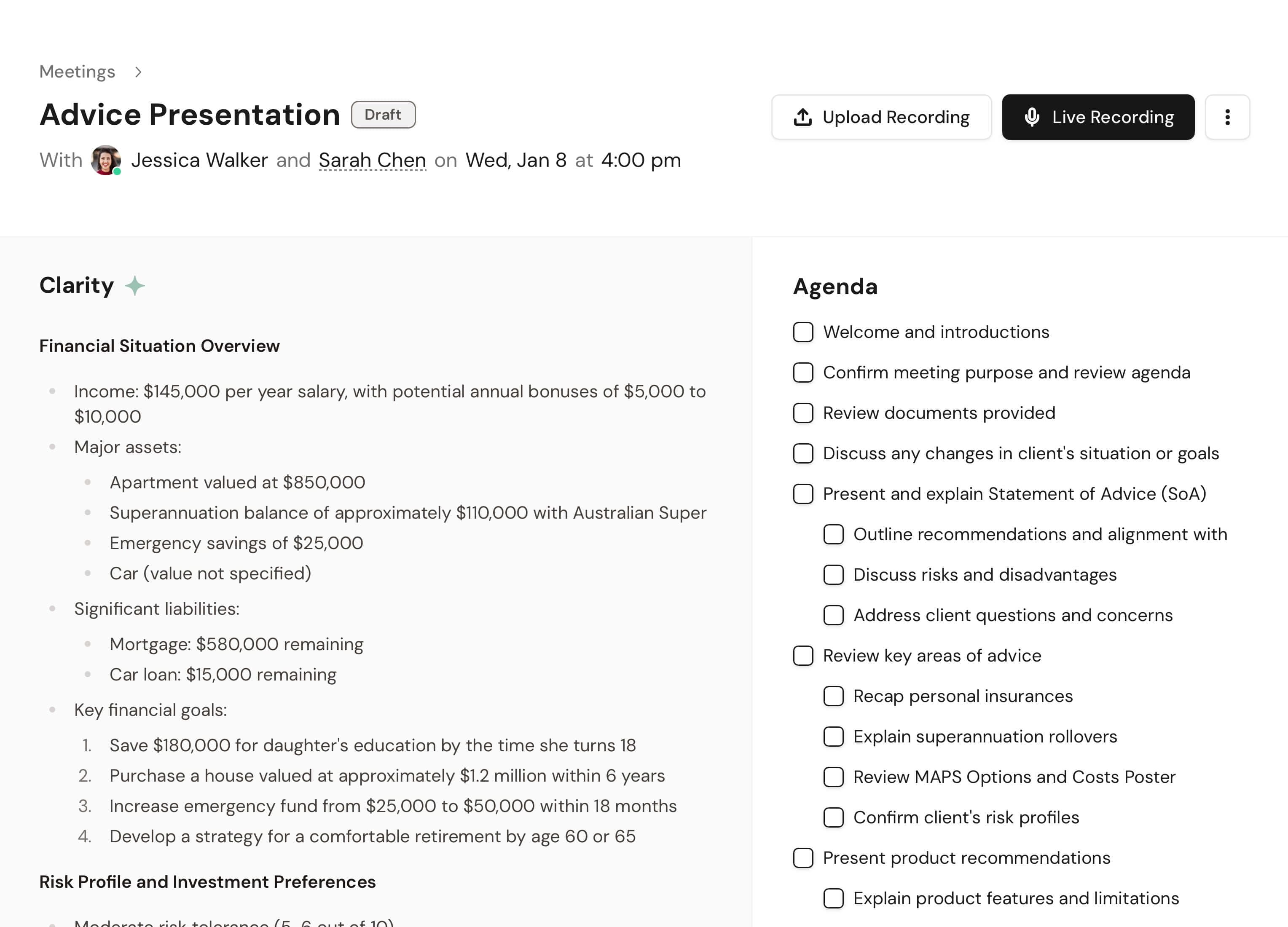This screenshot has width=1288, height=927.
Task: Check the Welcome and introductions agenda item
Action: click(x=803, y=332)
